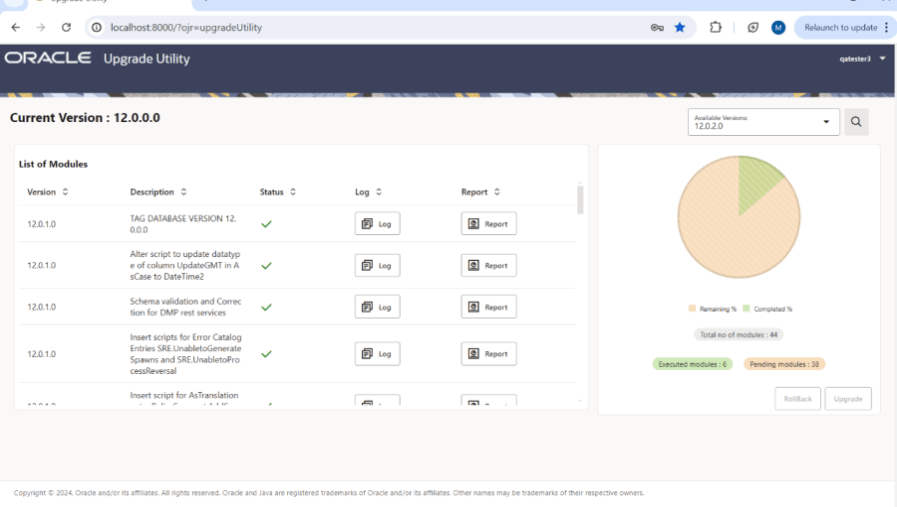Viewport: 897px width, 507px height.
Task: Go back using the browser back arrow
Action: point(15,27)
